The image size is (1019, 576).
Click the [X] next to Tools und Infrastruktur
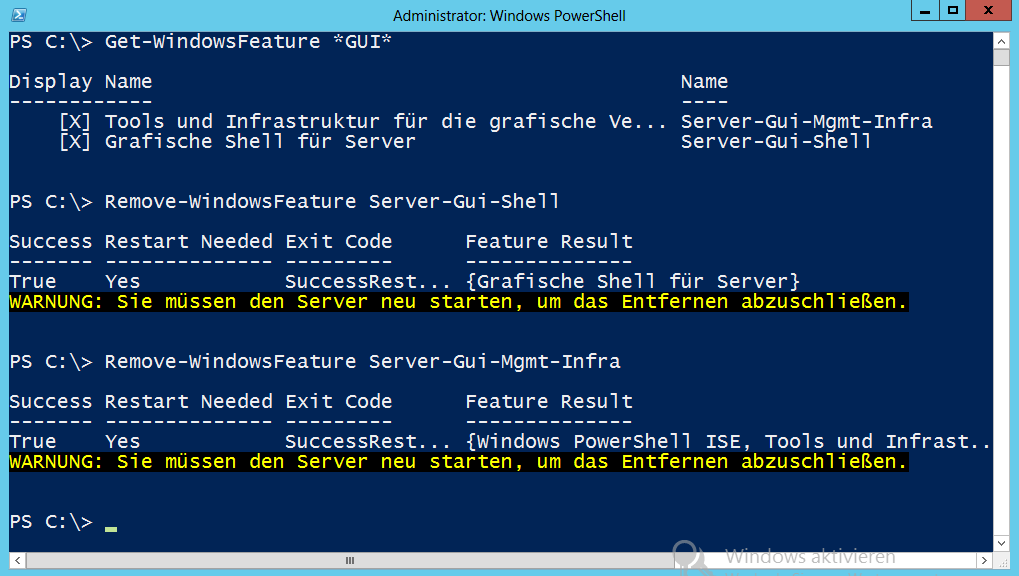(x=75, y=122)
